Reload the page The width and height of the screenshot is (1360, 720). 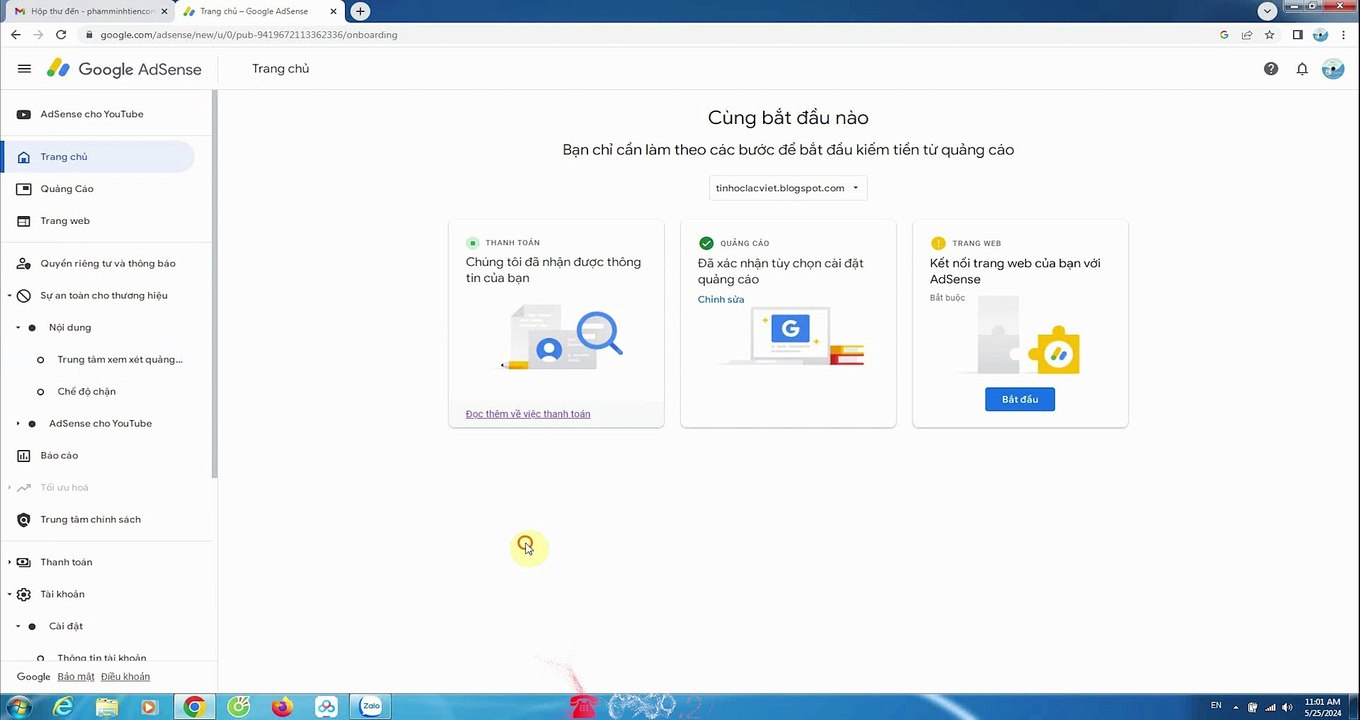61,34
